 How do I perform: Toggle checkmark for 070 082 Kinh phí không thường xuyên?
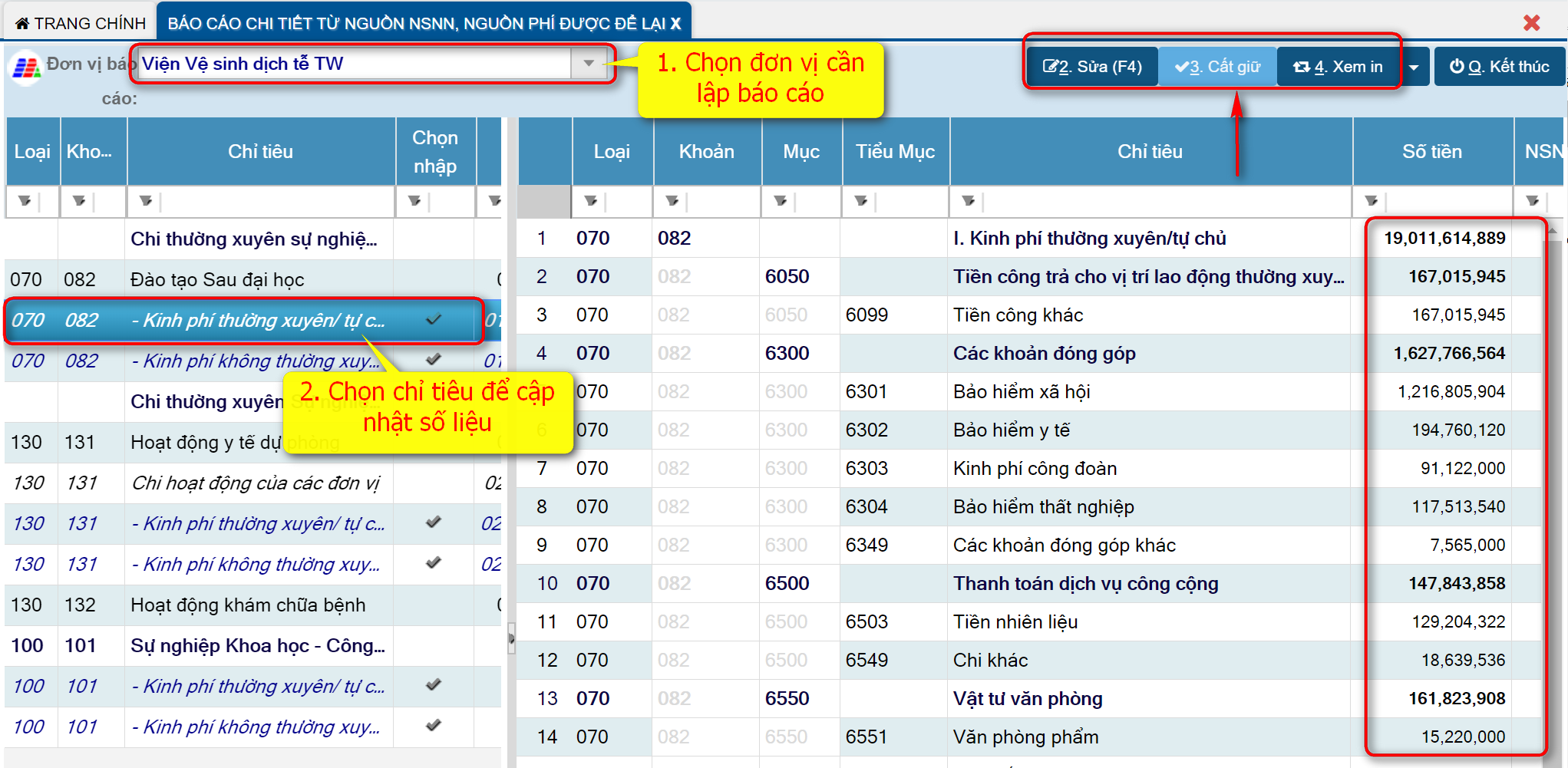point(434,359)
